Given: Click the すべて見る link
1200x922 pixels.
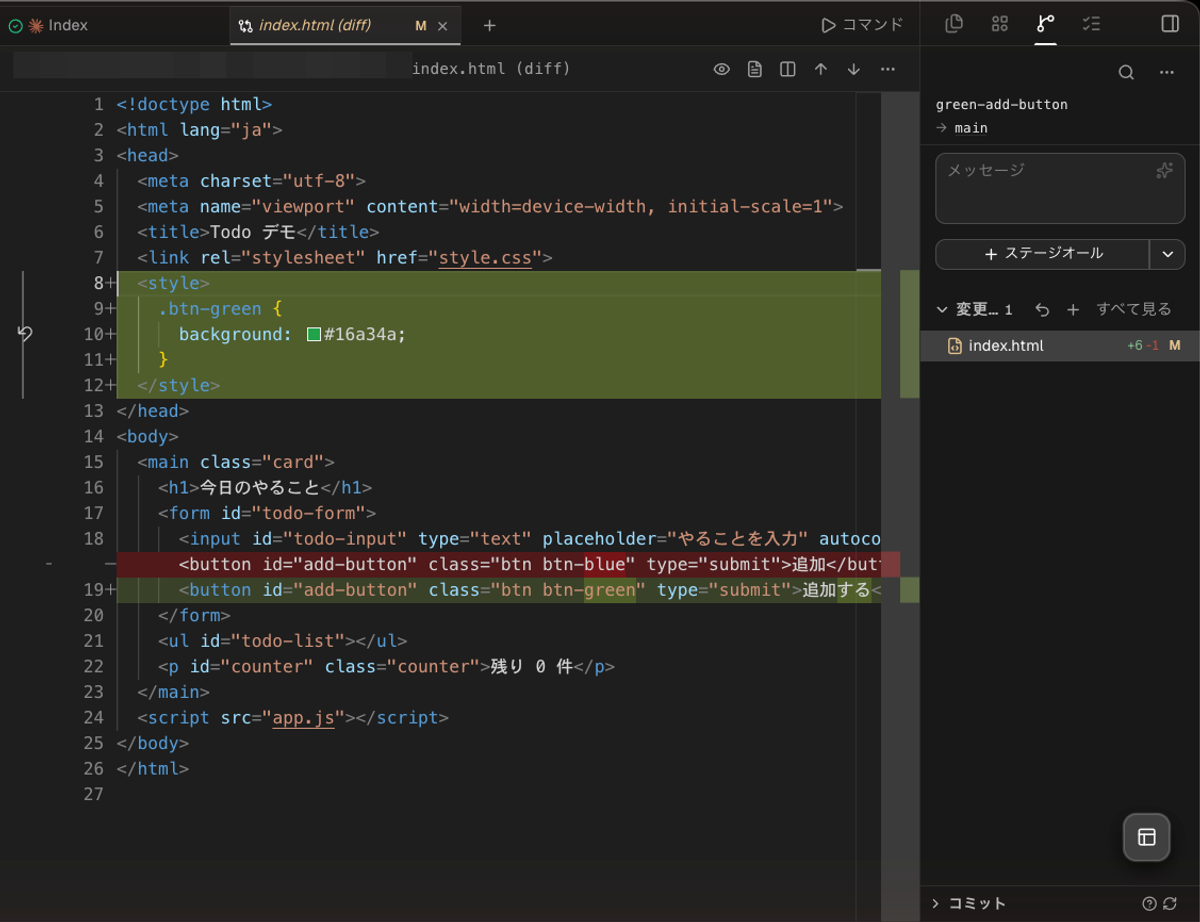Looking at the screenshot, I should pos(1133,310).
